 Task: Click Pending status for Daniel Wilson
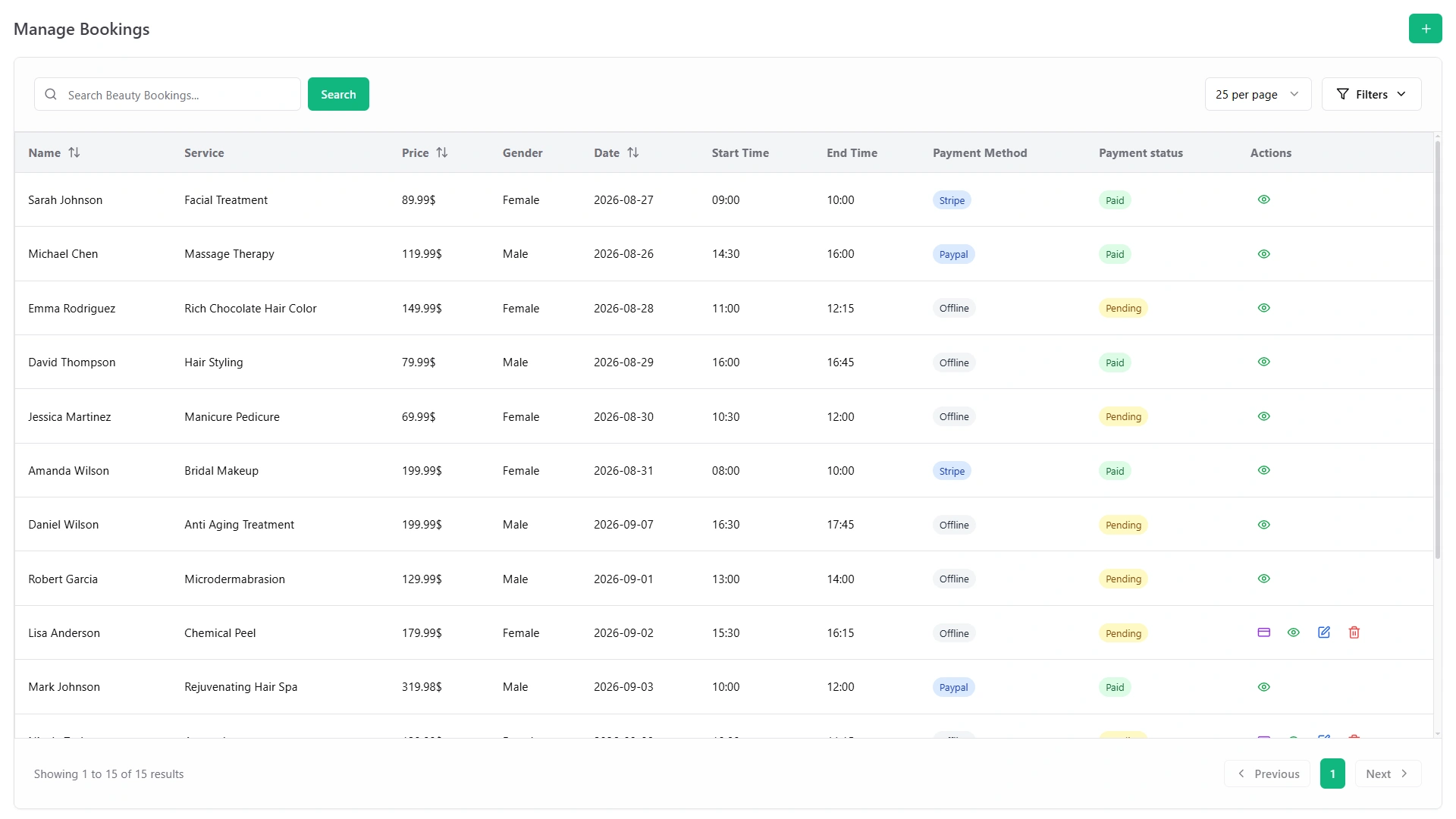pyautogui.click(x=1123, y=525)
